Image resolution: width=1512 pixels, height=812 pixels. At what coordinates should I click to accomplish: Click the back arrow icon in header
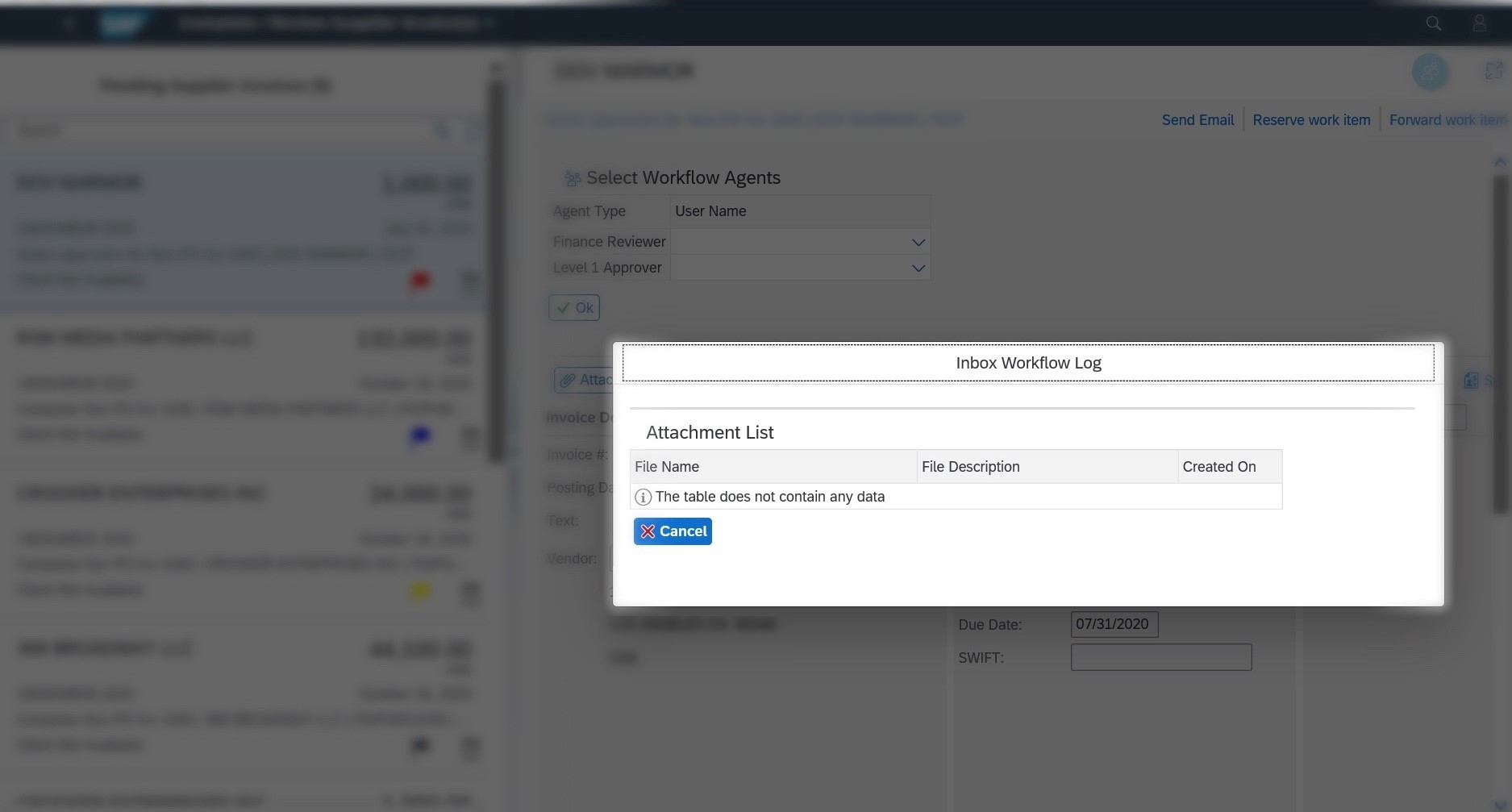coord(69,23)
